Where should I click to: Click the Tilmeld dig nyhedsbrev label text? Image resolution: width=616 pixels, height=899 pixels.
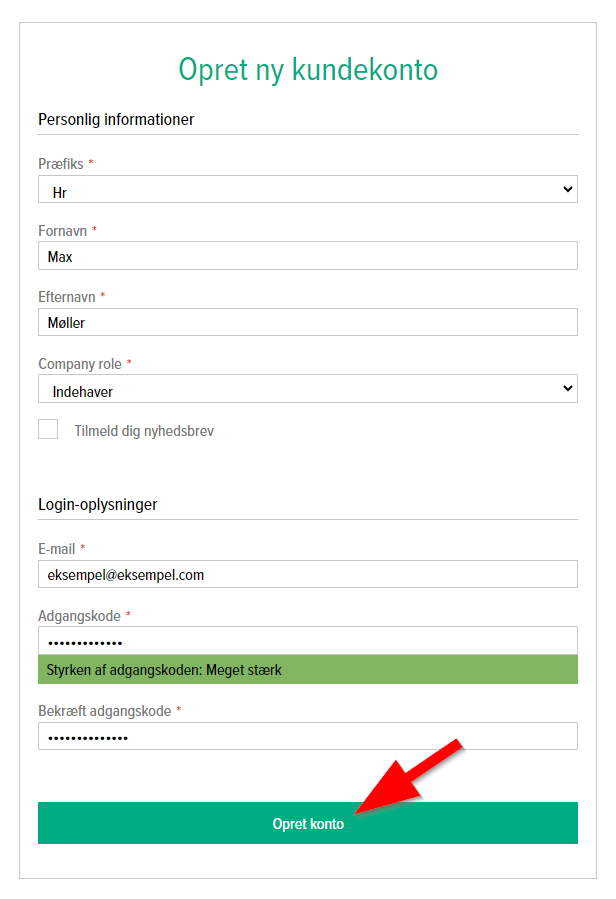144,432
